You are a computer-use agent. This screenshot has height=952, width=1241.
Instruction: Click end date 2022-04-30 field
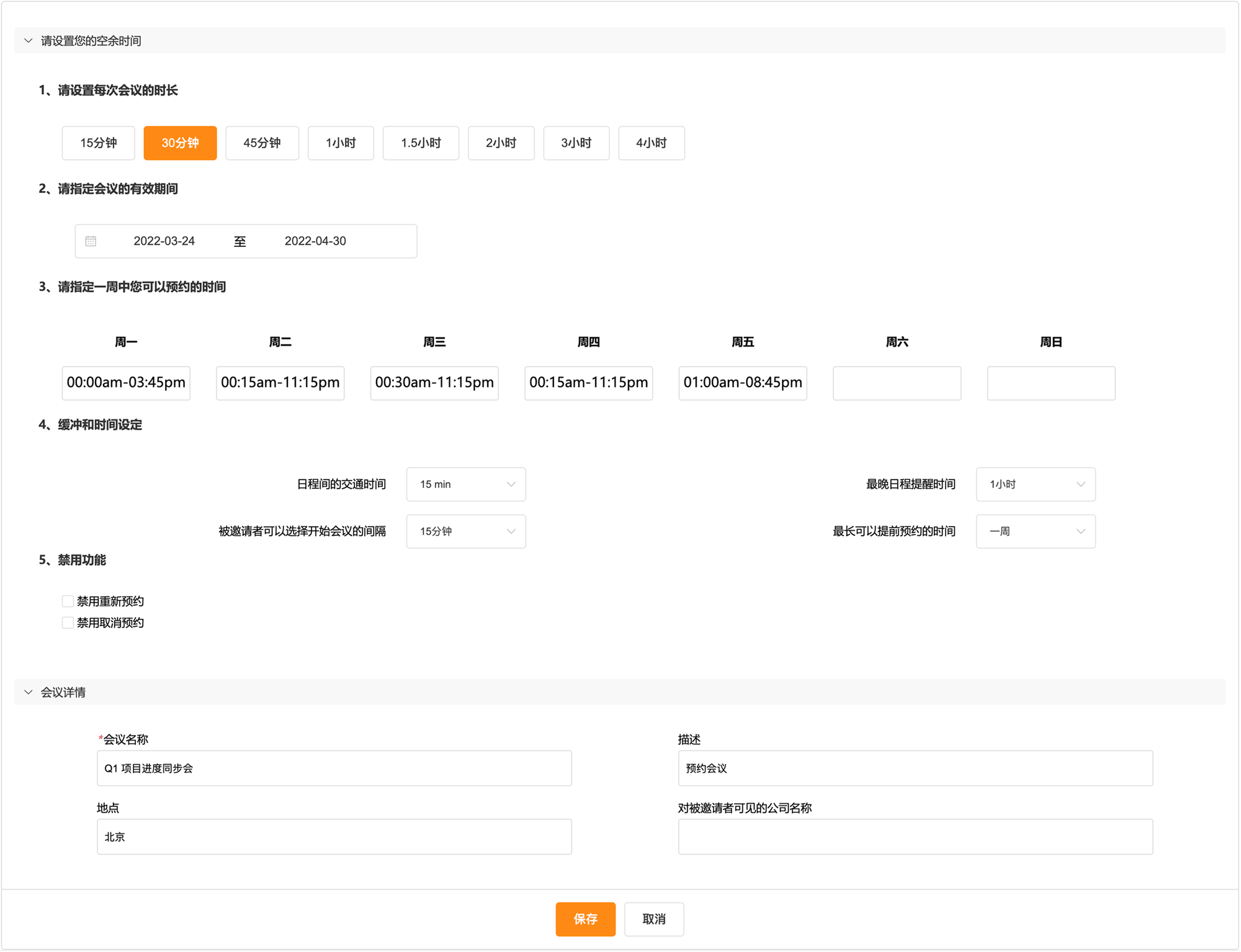coord(315,241)
